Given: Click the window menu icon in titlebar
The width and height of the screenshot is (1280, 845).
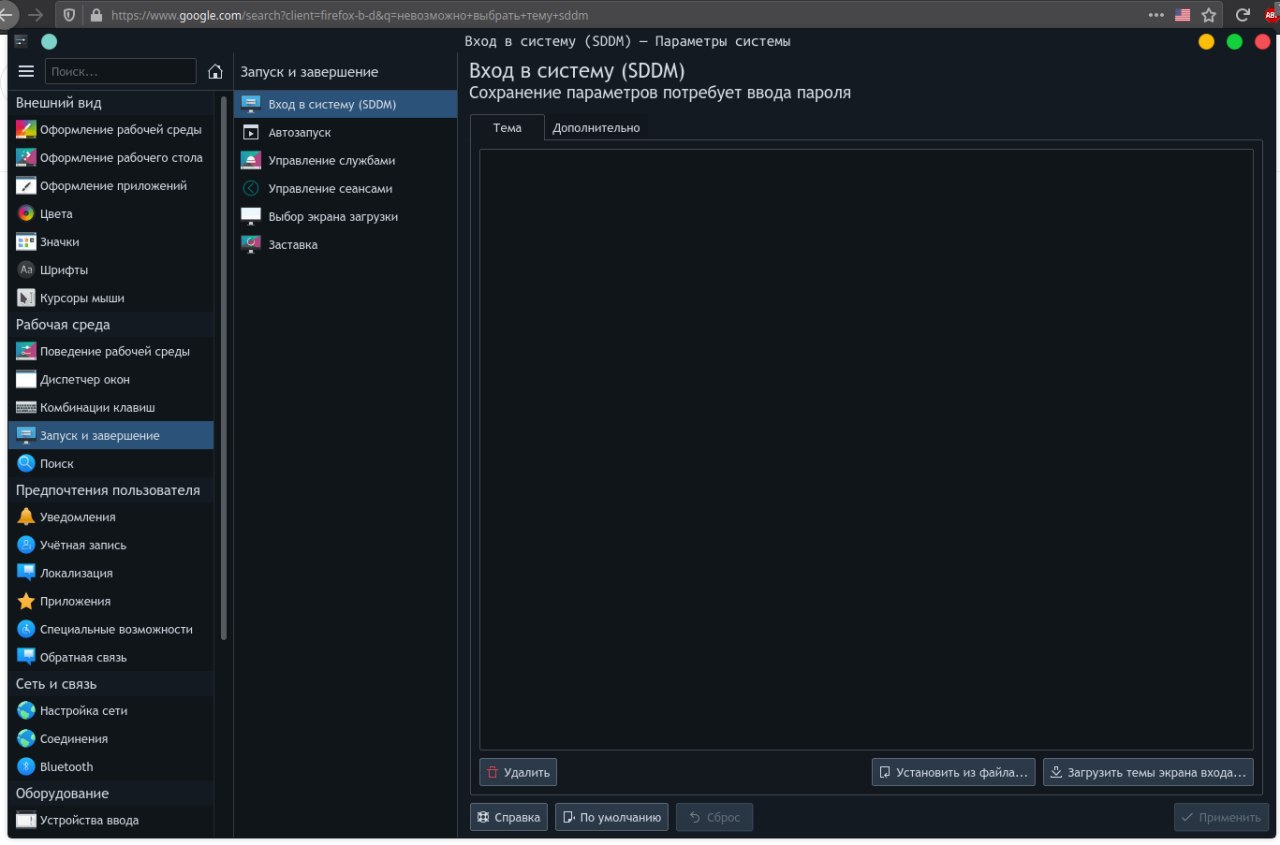Looking at the screenshot, I should [x=20, y=41].
